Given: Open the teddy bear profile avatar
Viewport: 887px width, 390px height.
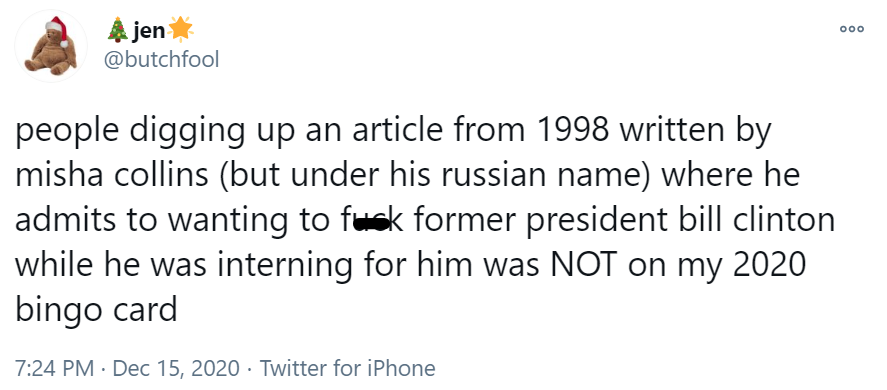Looking at the screenshot, I should coord(51,46).
